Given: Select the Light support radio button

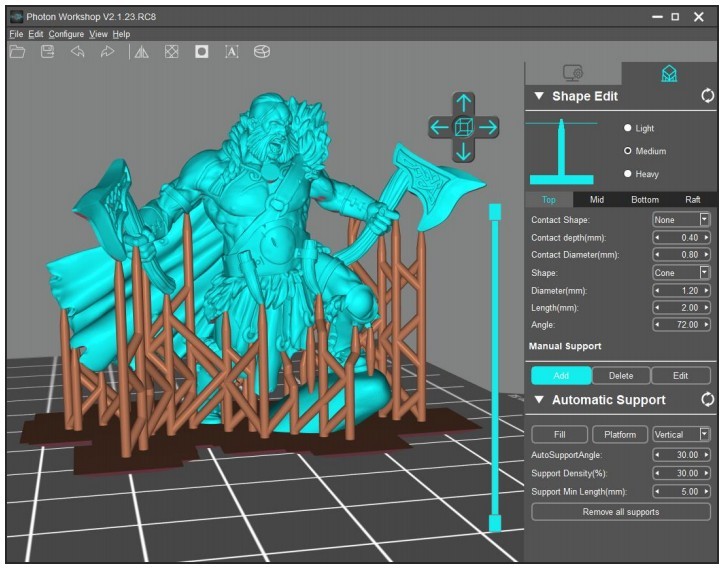Looking at the screenshot, I should 628,128.
